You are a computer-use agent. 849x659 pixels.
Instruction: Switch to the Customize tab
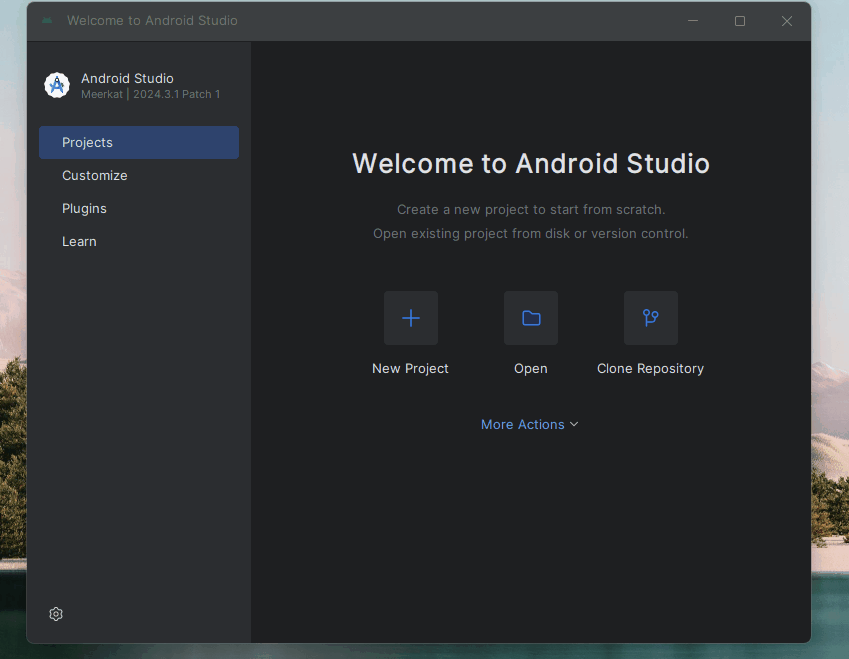pos(139,175)
